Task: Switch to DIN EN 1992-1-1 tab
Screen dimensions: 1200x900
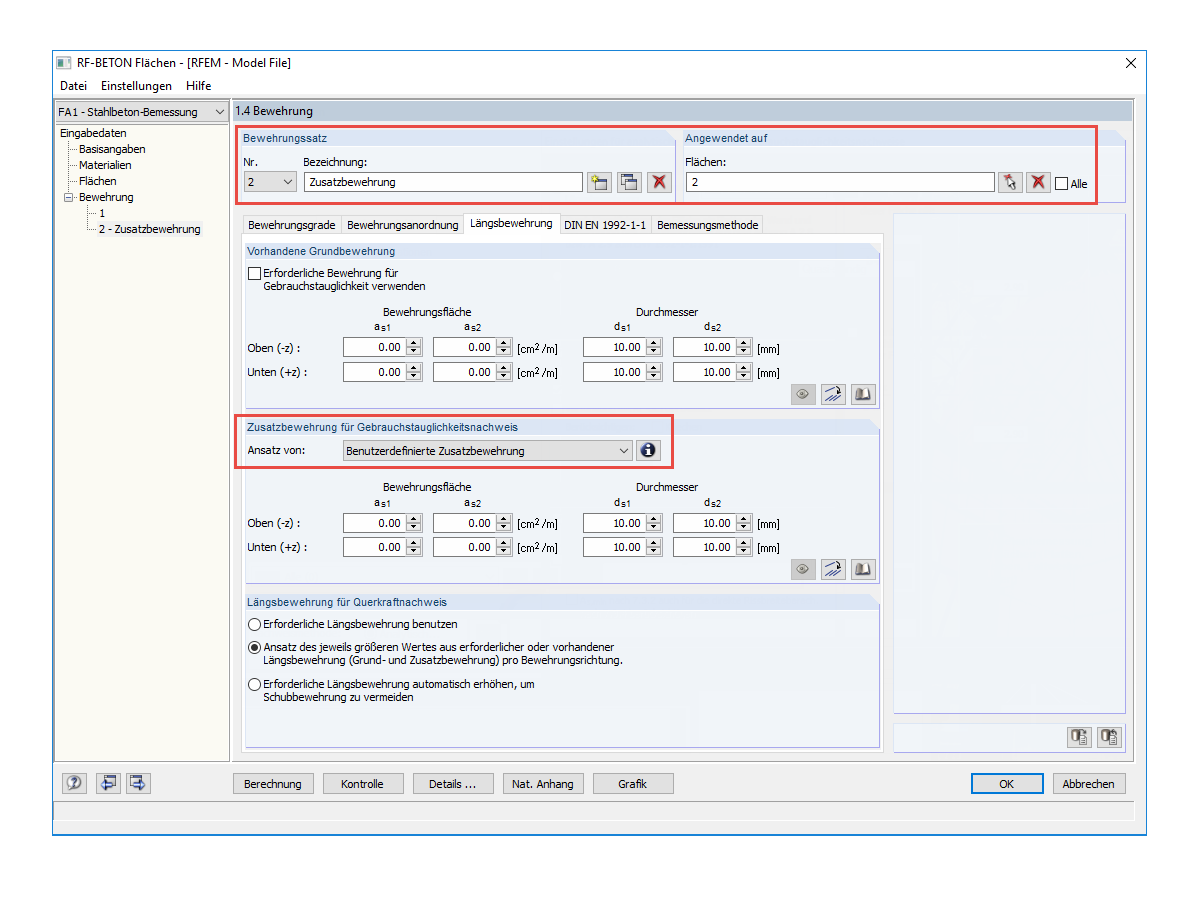Action: click(x=604, y=225)
